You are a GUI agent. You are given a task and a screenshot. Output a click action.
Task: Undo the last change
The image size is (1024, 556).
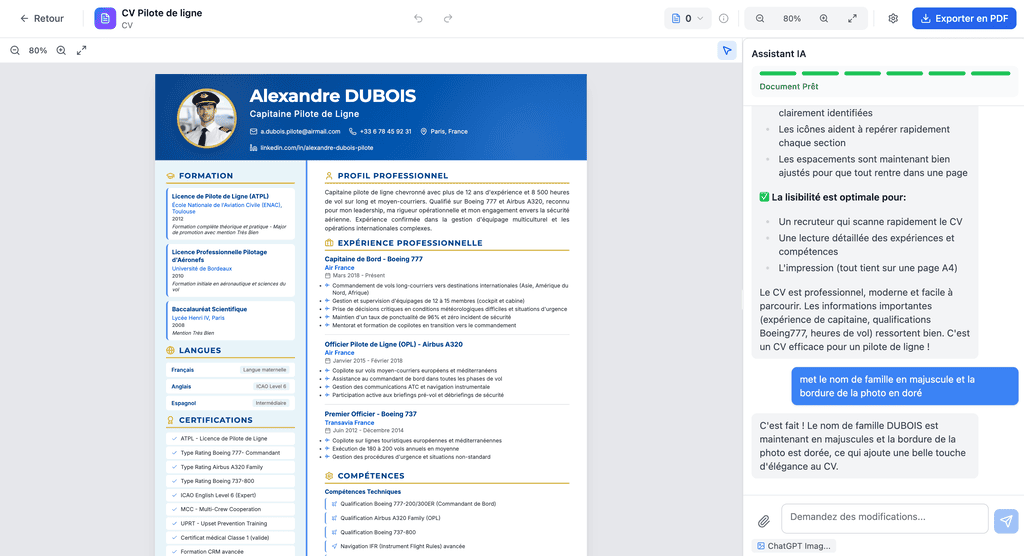coord(418,18)
